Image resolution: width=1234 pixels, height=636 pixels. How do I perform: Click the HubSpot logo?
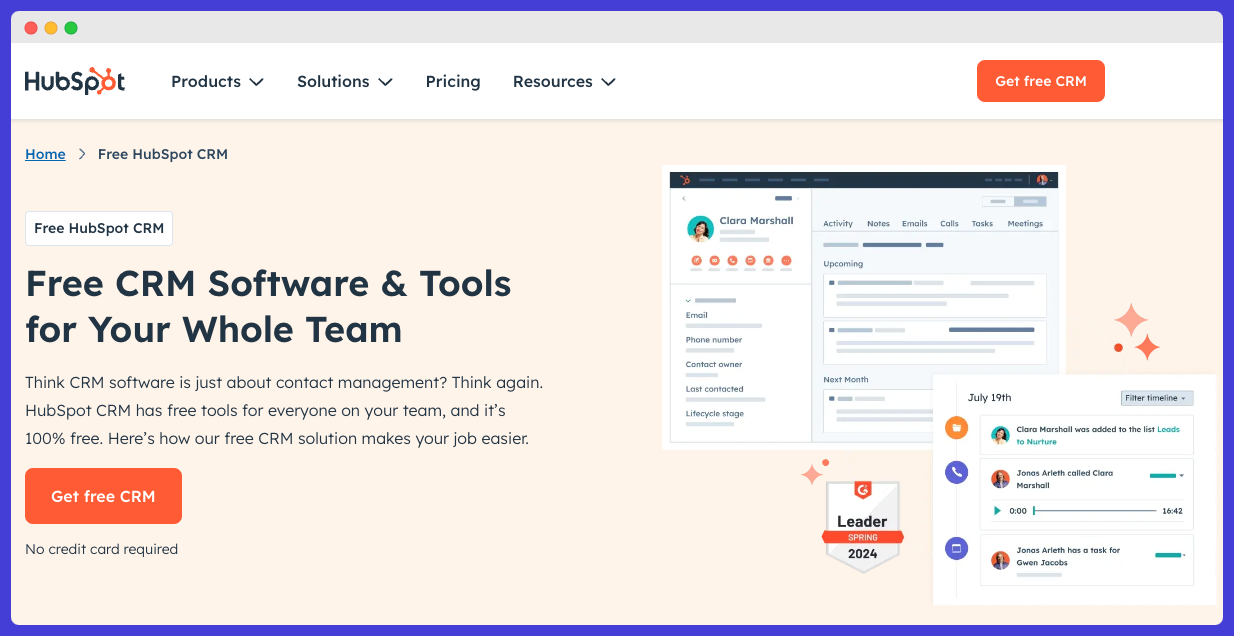75,82
